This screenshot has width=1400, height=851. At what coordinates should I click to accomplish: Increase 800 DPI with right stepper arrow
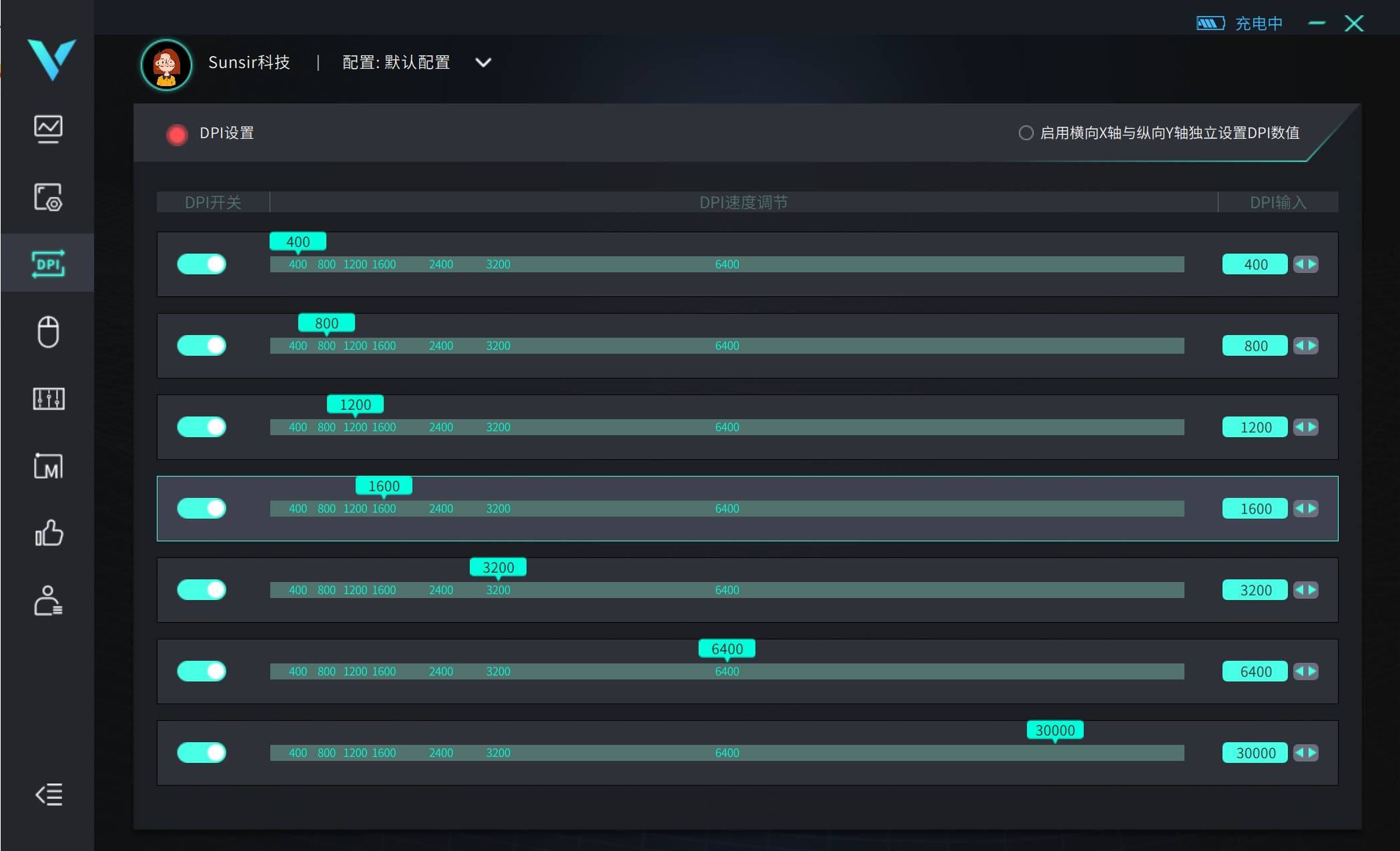click(x=1313, y=346)
